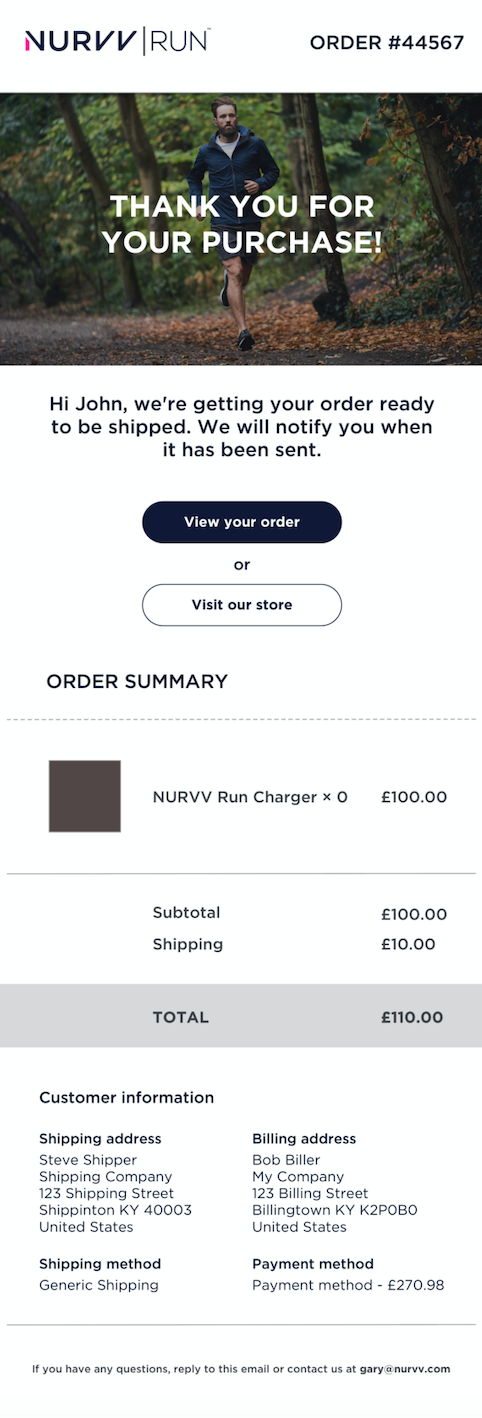
Task: Select the order number #44567 header
Action: point(387,42)
